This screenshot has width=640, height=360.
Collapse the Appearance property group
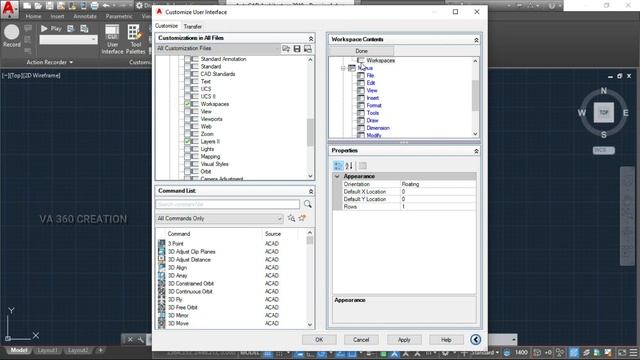[337, 176]
